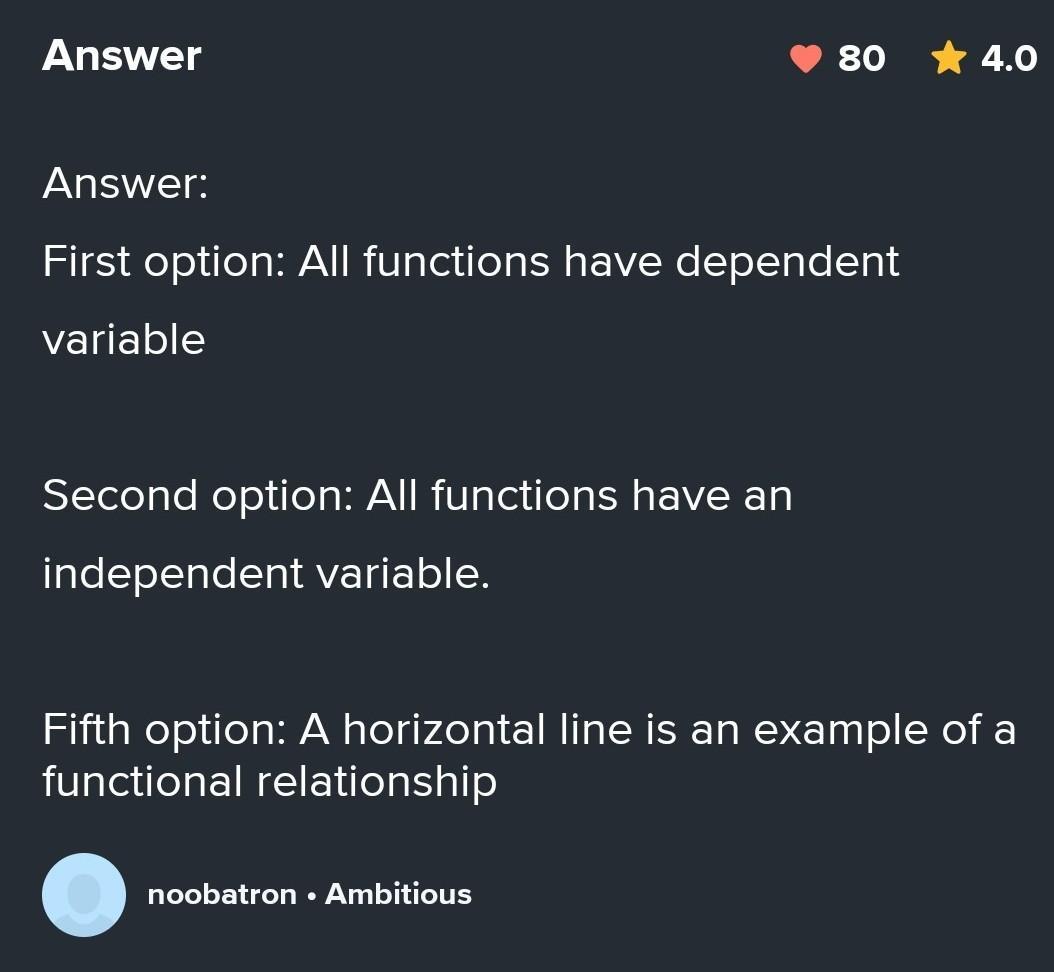Click the word 'horizontal' in fifth option
Viewport: 1054px width, 972px height.
tap(444, 730)
